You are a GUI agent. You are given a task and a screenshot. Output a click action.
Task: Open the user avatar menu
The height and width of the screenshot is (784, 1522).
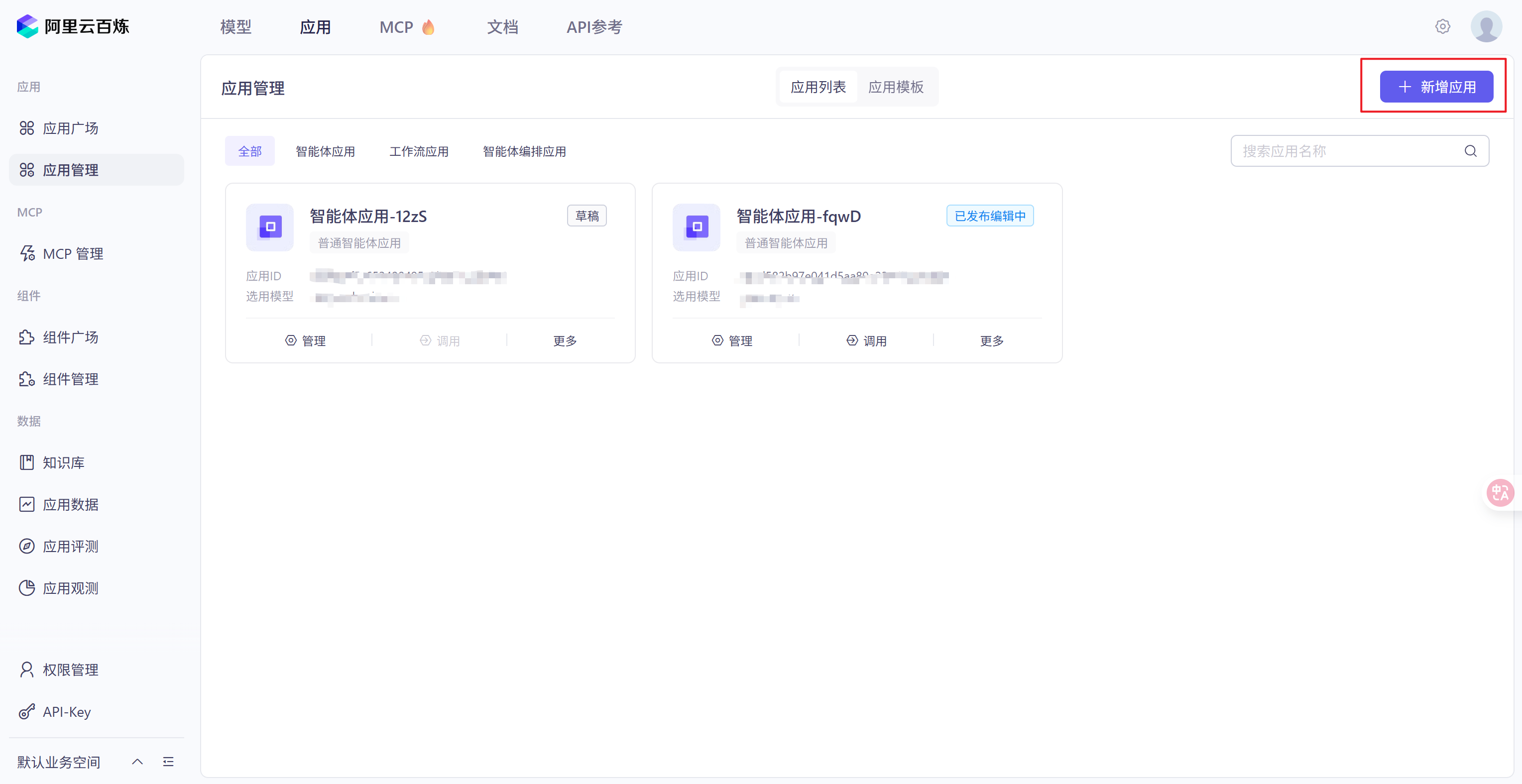1486,26
